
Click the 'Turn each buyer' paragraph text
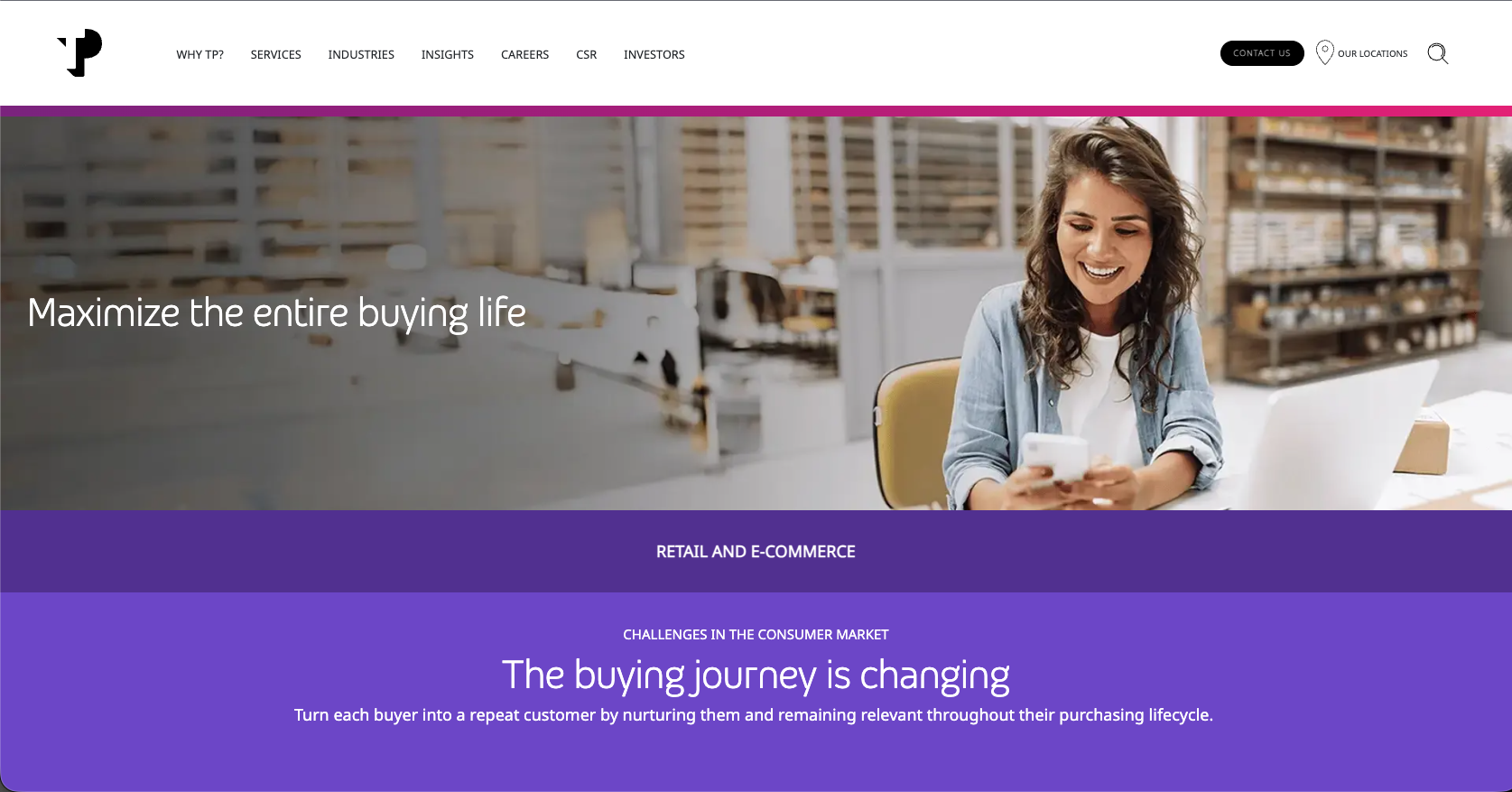coord(754,715)
